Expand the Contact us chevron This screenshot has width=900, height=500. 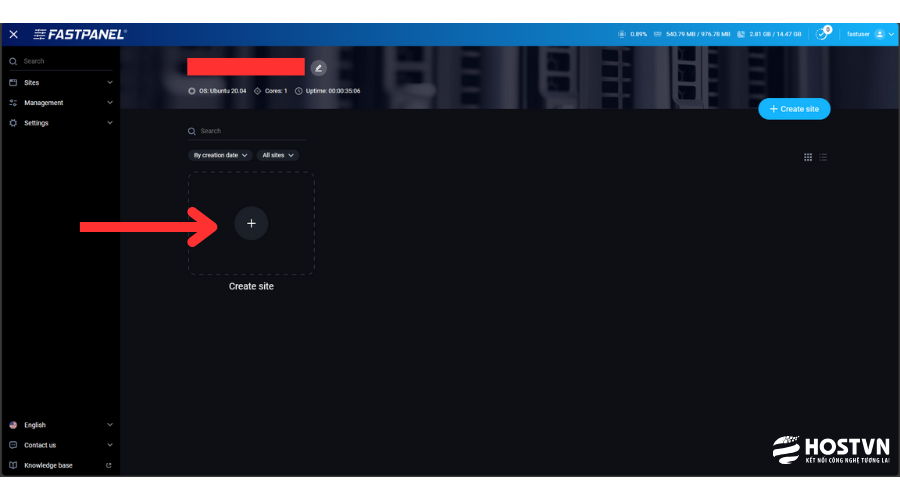tap(110, 445)
